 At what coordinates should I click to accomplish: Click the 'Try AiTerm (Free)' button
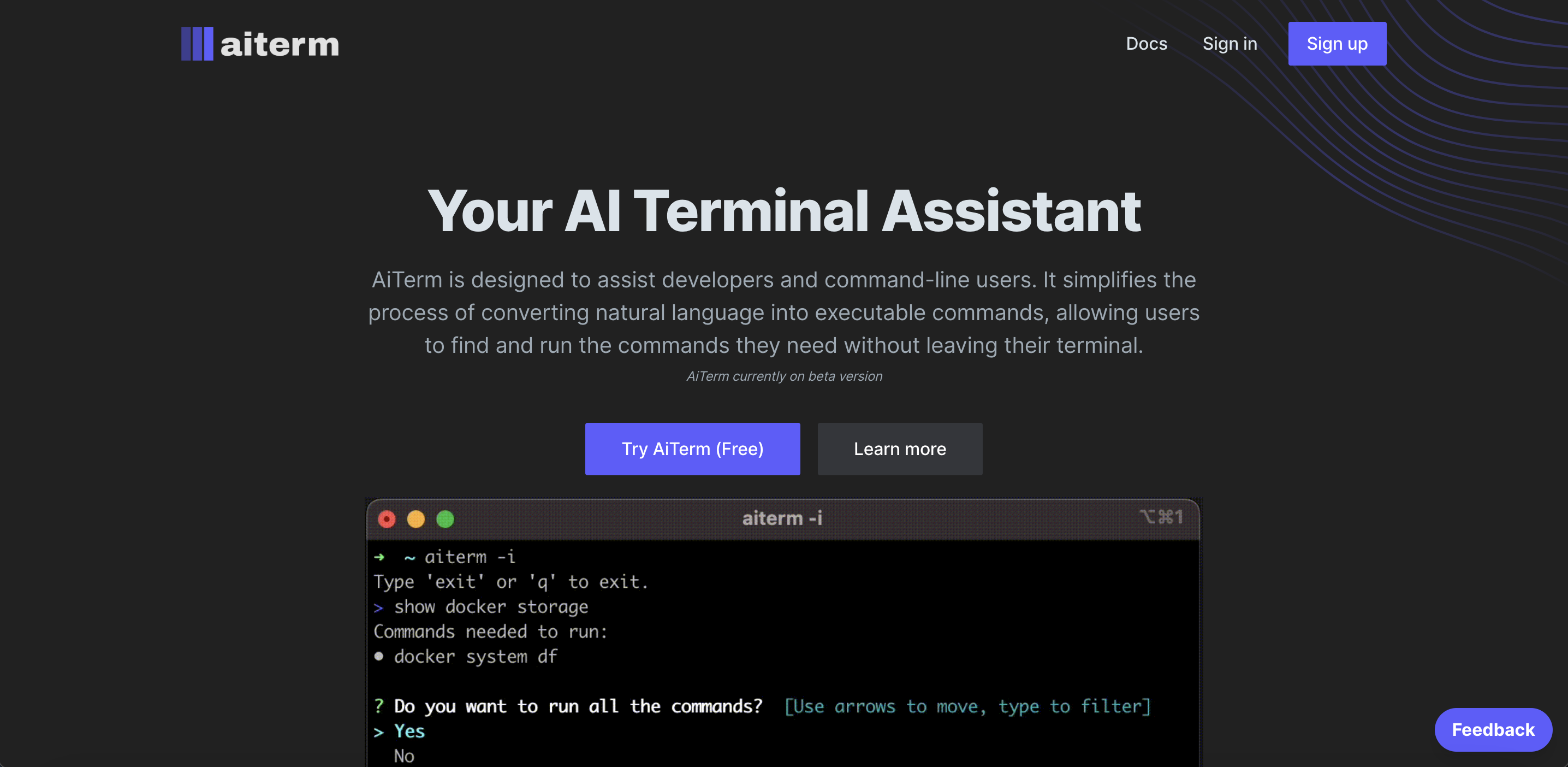coord(693,449)
